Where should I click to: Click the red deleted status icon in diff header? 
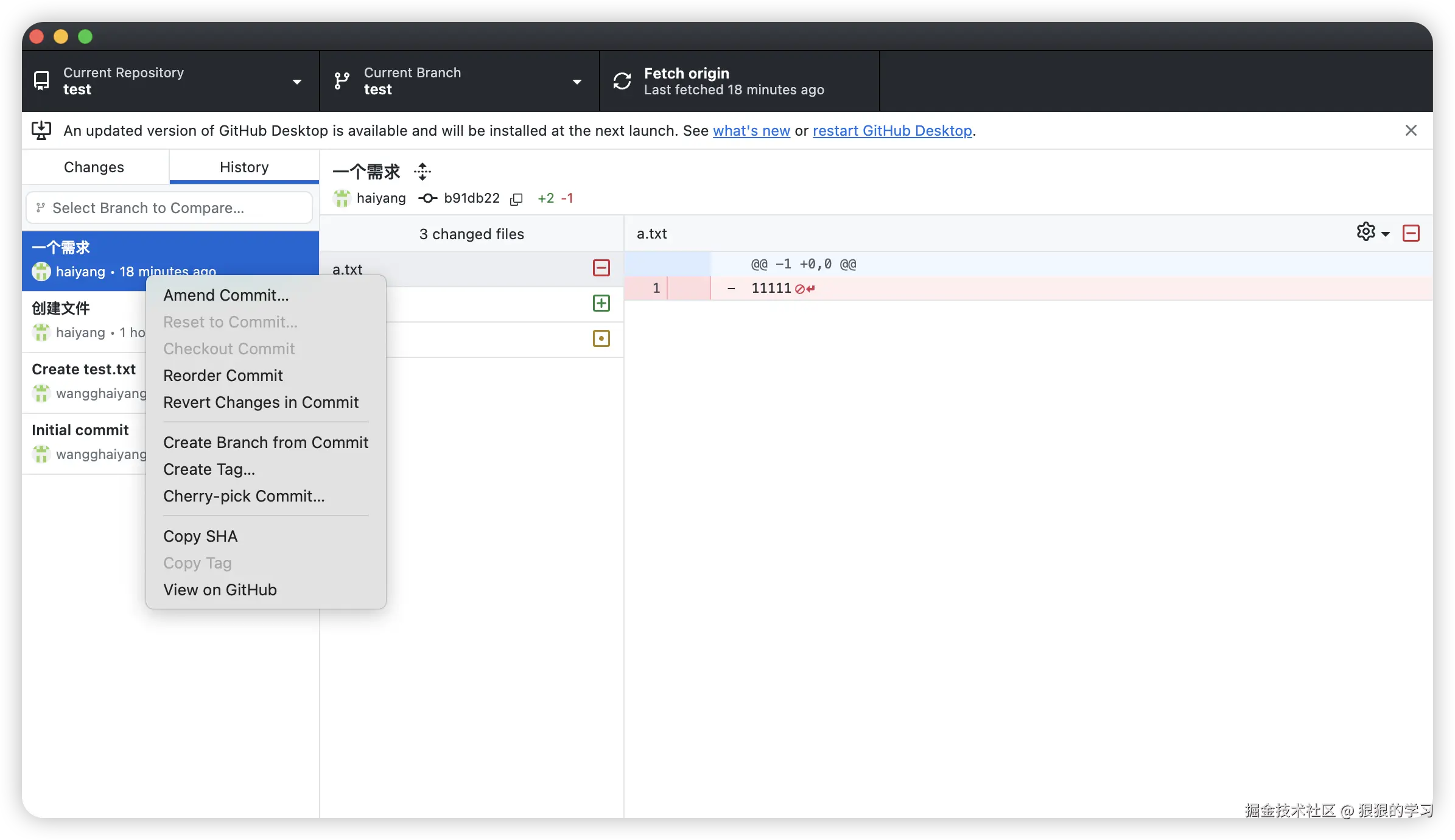click(x=1411, y=233)
